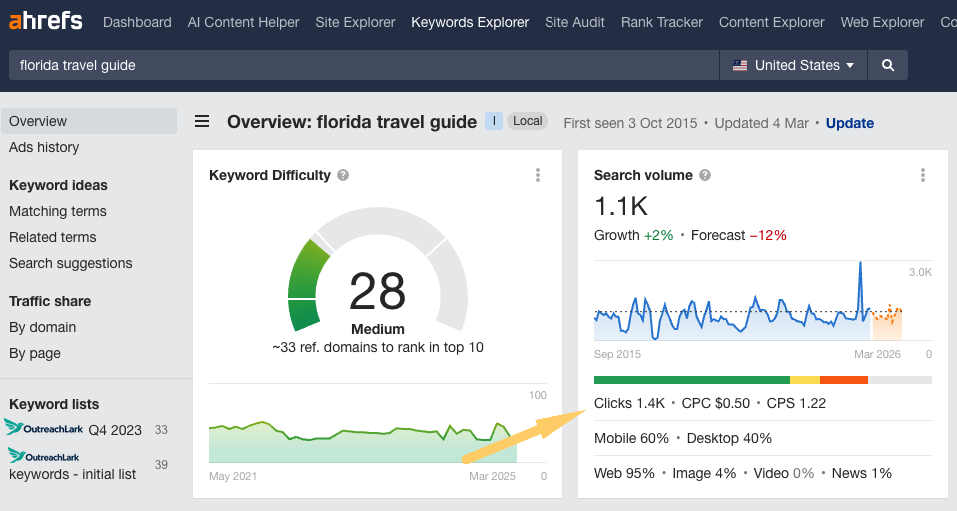
Task: Open Traffic share By domain
Action: pyautogui.click(x=43, y=327)
